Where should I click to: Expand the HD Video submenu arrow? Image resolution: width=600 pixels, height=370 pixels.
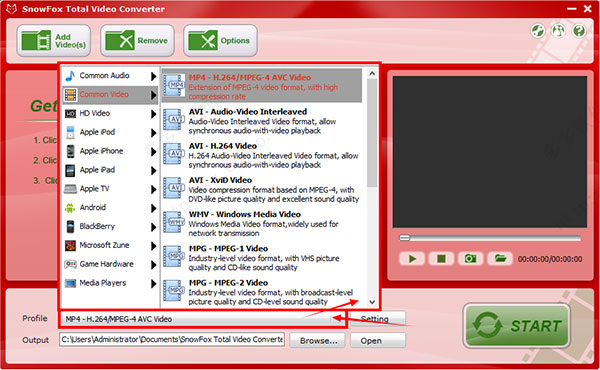[x=153, y=114]
